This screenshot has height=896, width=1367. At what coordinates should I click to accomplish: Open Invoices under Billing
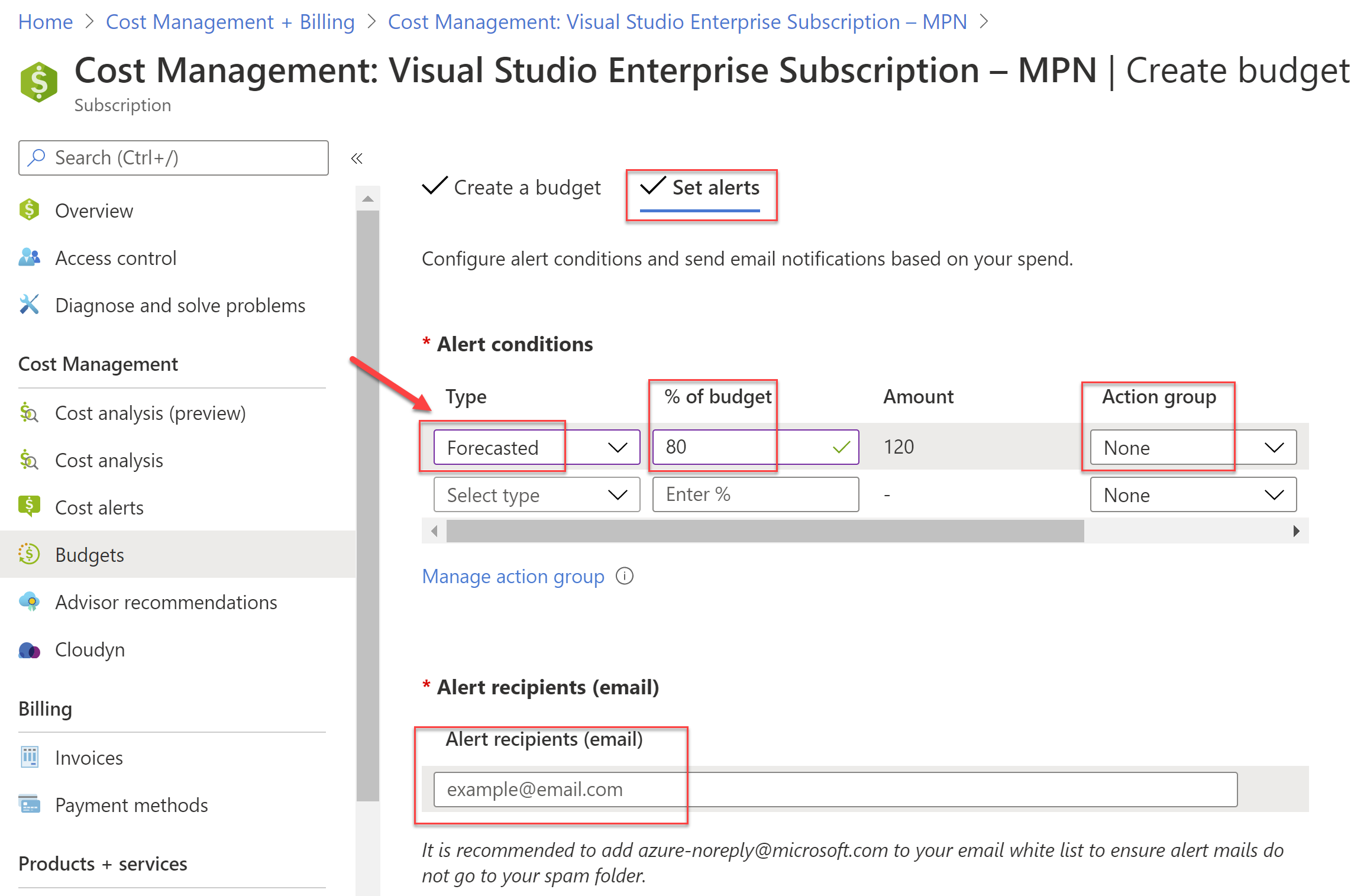pos(89,758)
